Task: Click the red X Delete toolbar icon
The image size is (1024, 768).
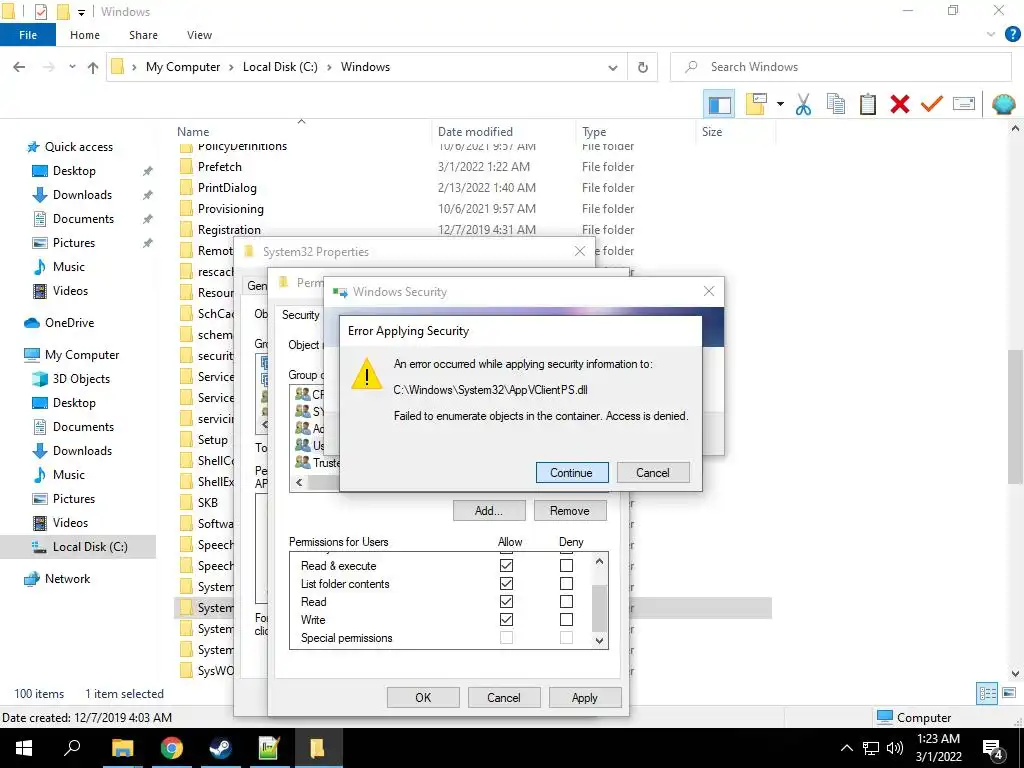Action: pos(900,104)
